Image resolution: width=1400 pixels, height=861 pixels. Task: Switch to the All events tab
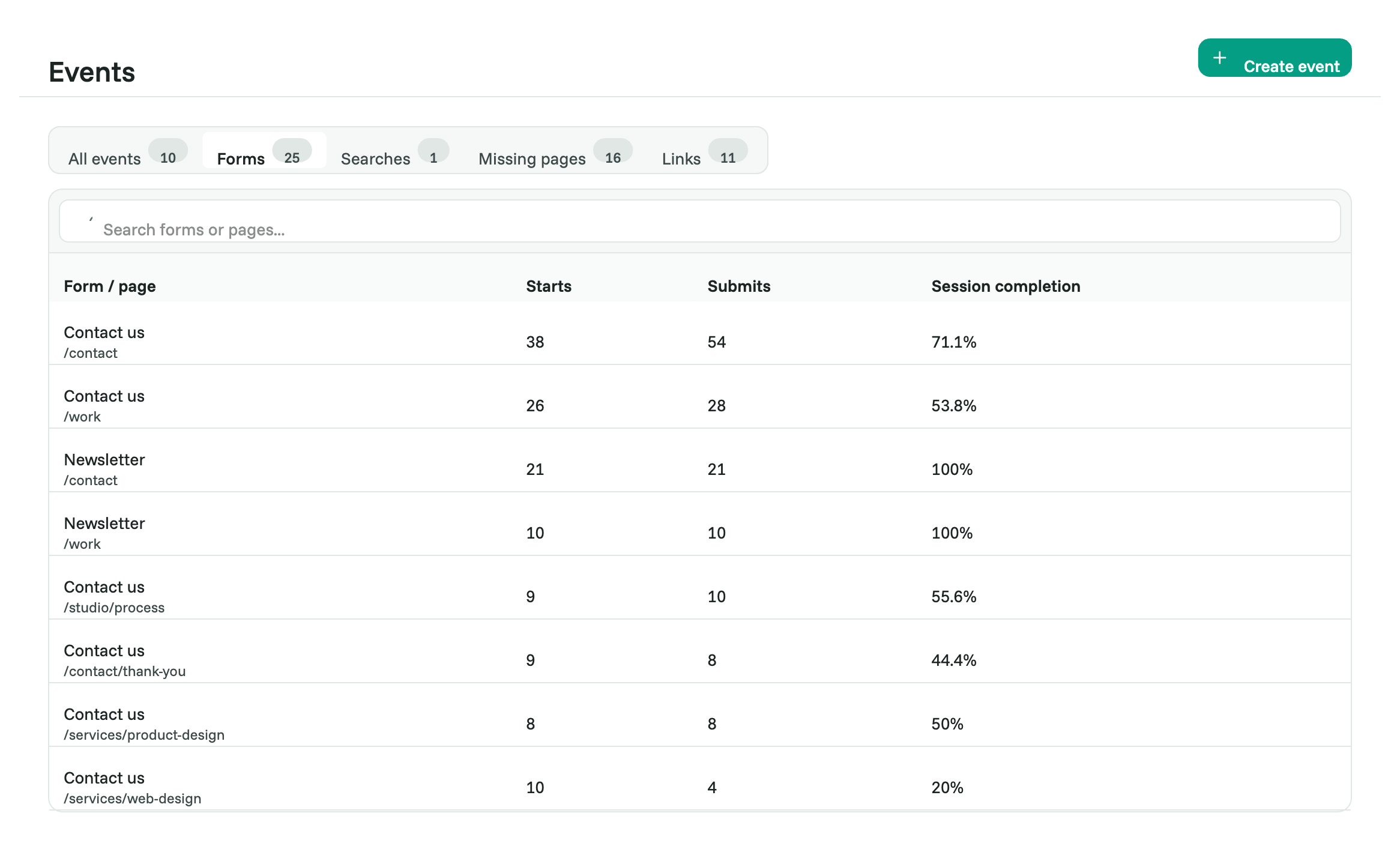tap(128, 151)
